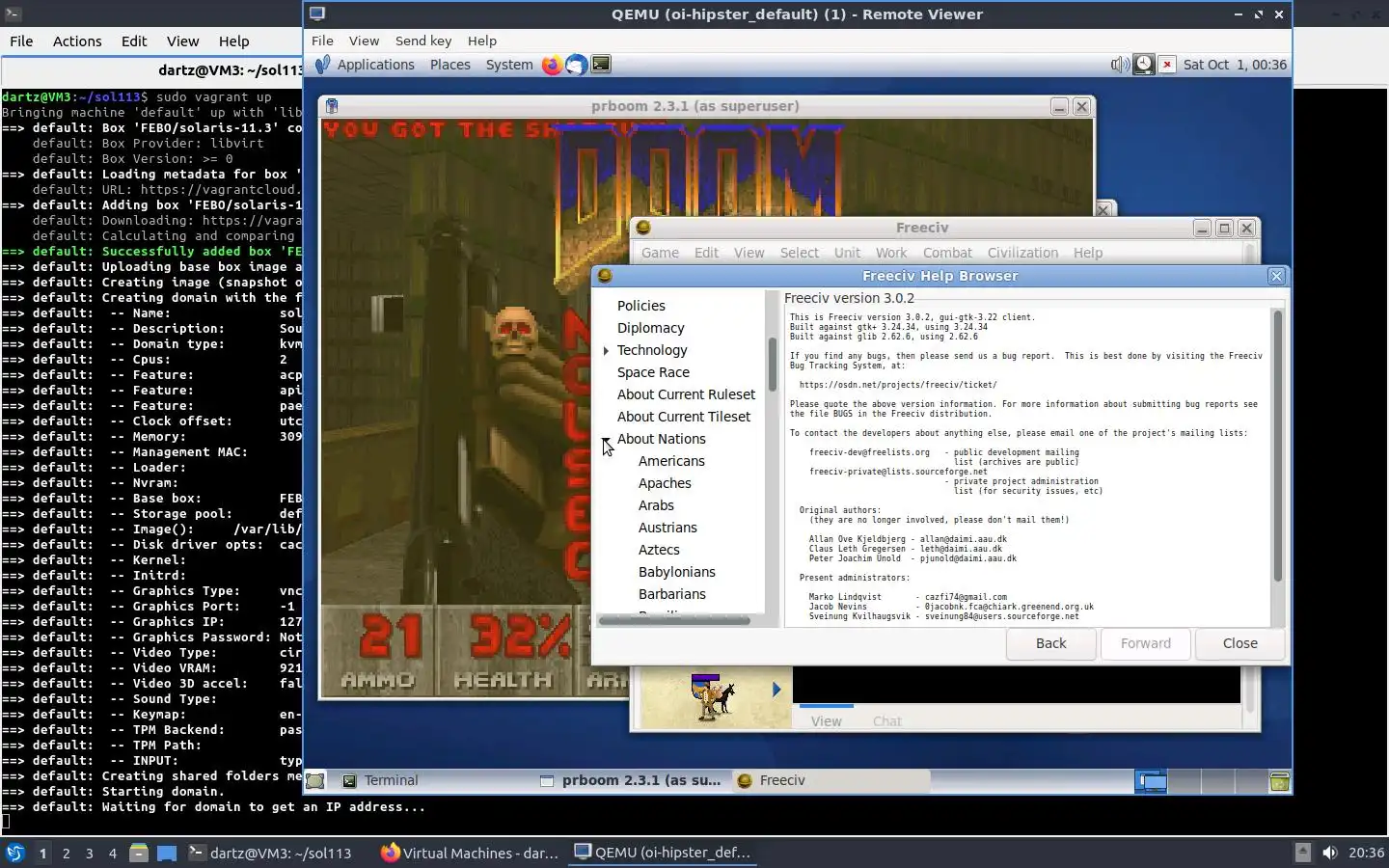Switch to Freeciv View tab
The image size is (1389, 868).
pyautogui.click(x=826, y=720)
